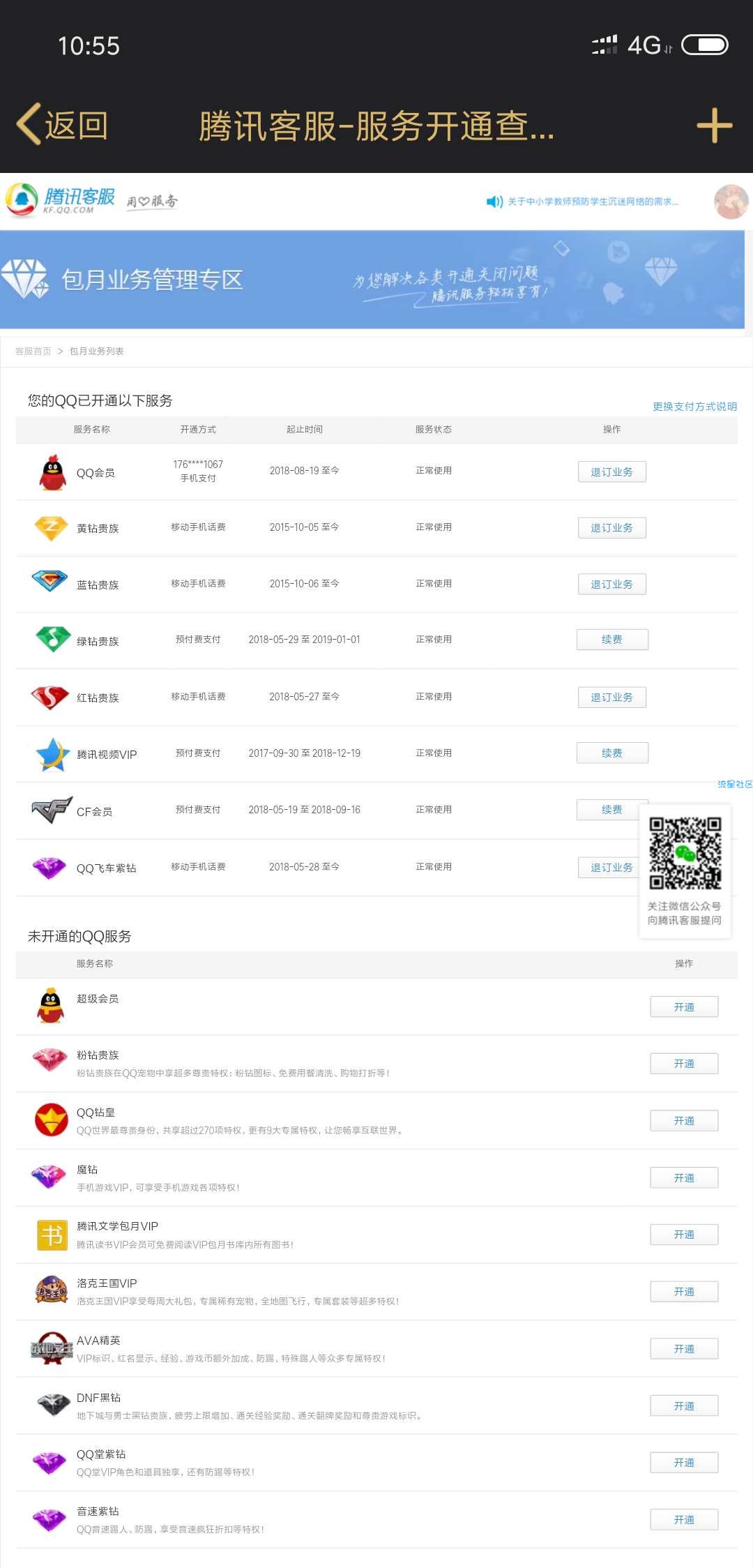The image size is (753, 1568).
Task: Unsubscribe from QQ会员 via 退订业务
Action: tap(612, 472)
